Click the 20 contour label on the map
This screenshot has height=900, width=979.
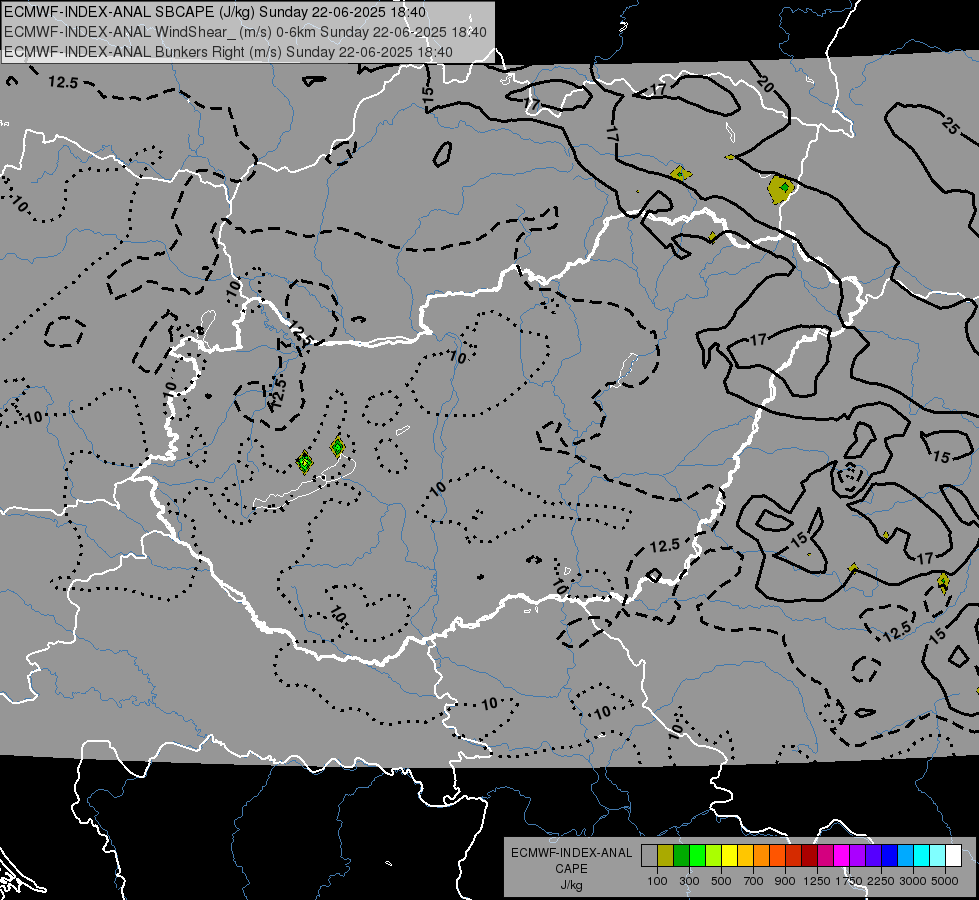(765, 84)
